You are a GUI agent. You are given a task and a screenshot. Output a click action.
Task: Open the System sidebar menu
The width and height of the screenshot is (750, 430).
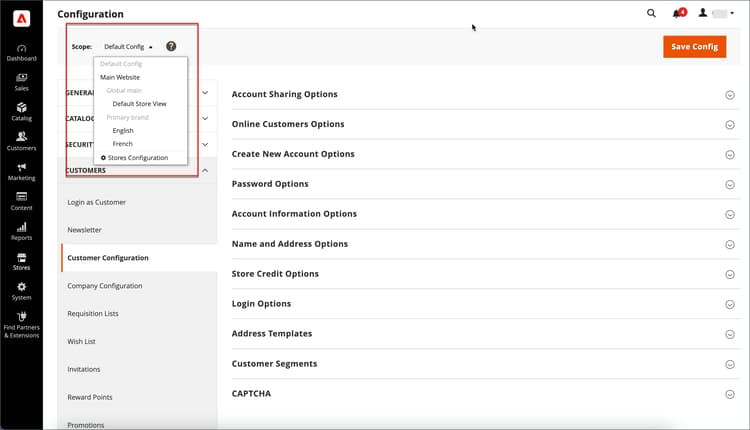22,291
